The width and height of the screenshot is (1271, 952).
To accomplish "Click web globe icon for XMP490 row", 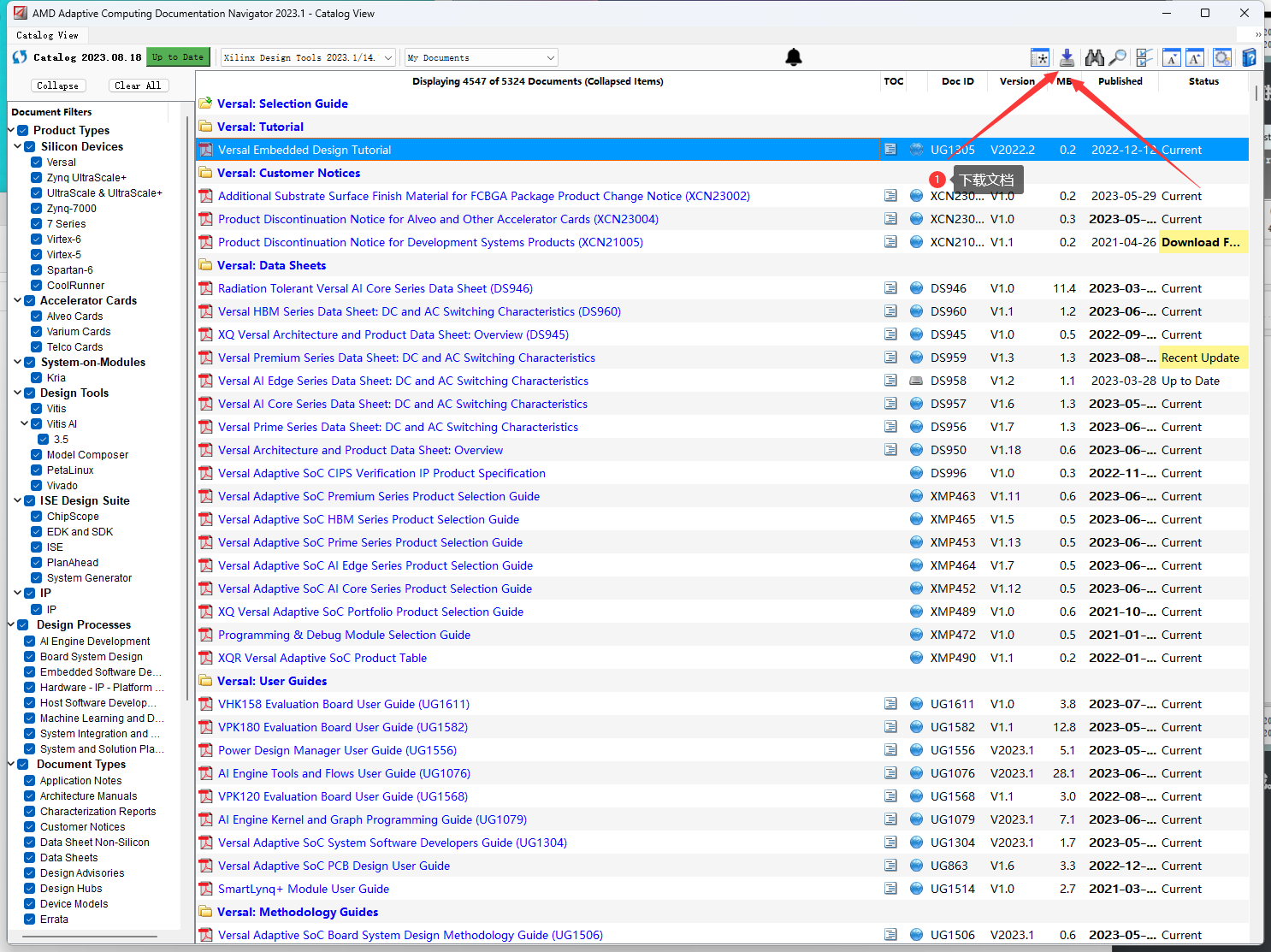I will click(916, 658).
